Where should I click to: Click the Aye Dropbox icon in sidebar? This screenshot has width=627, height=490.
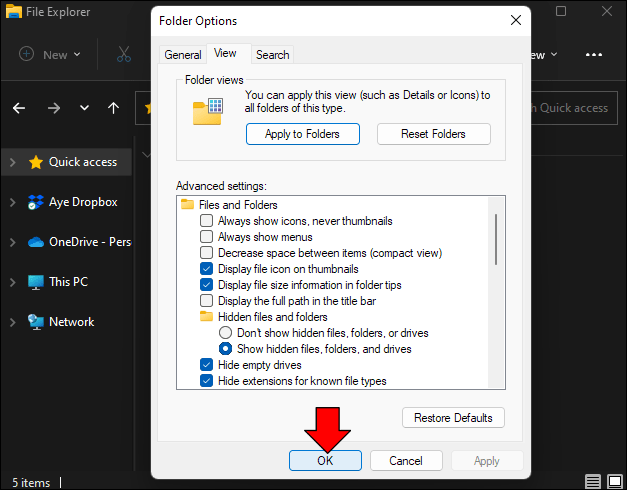pyautogui.click(x=36, y=202)
